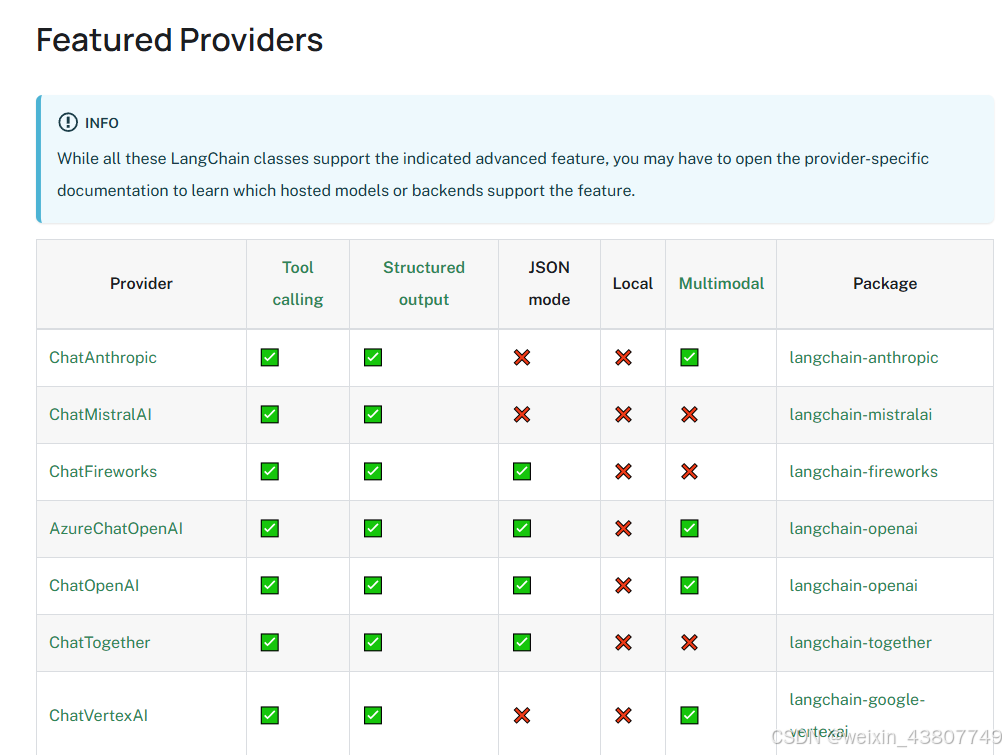Open the ChatTogether provider link
The width and height of the screenshot is (1006, 755).
tap(99, 643)
